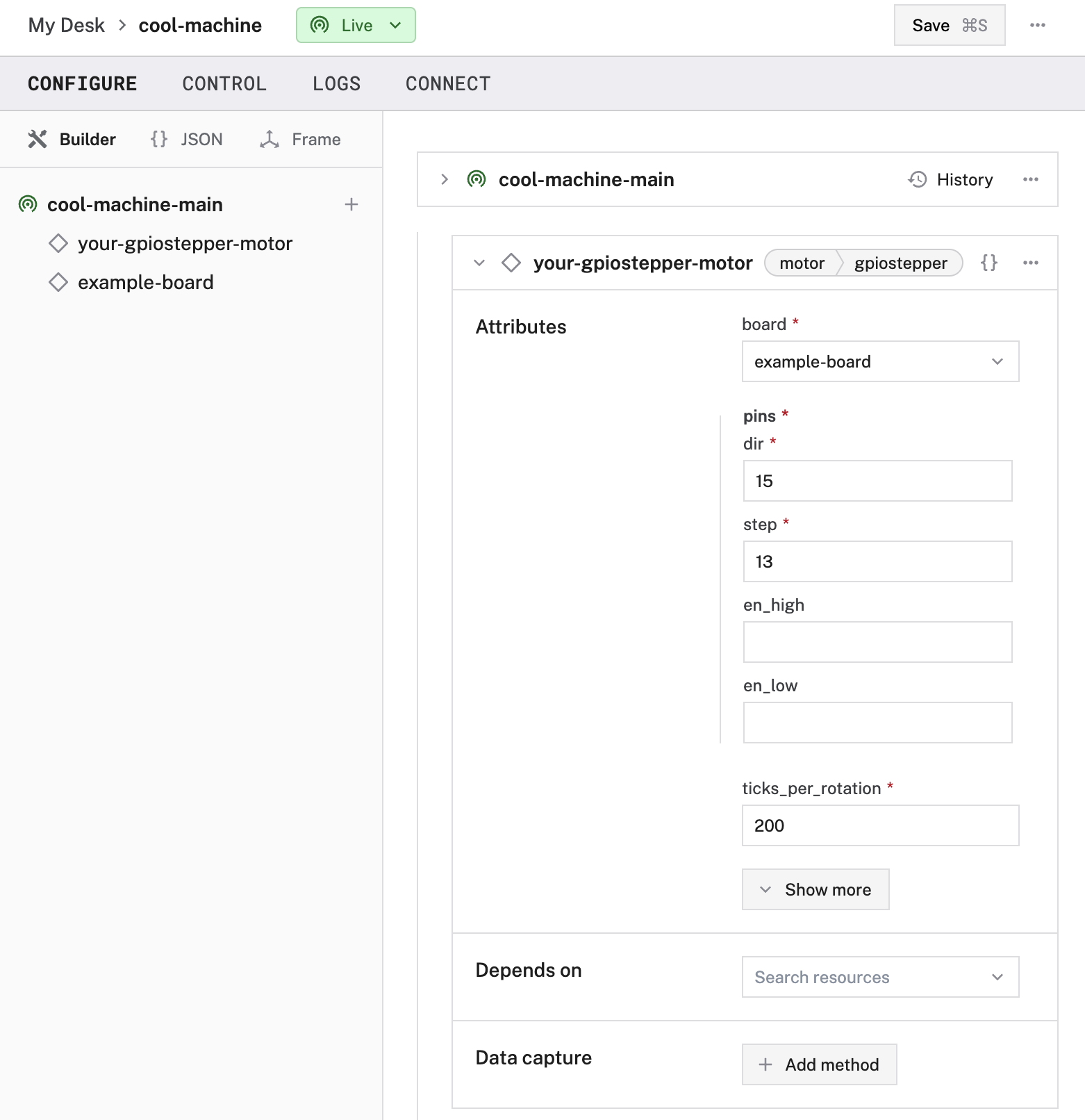The image size is (1085, 1120).
Task: Open the Live status dropdown
Action: (356, 25)
